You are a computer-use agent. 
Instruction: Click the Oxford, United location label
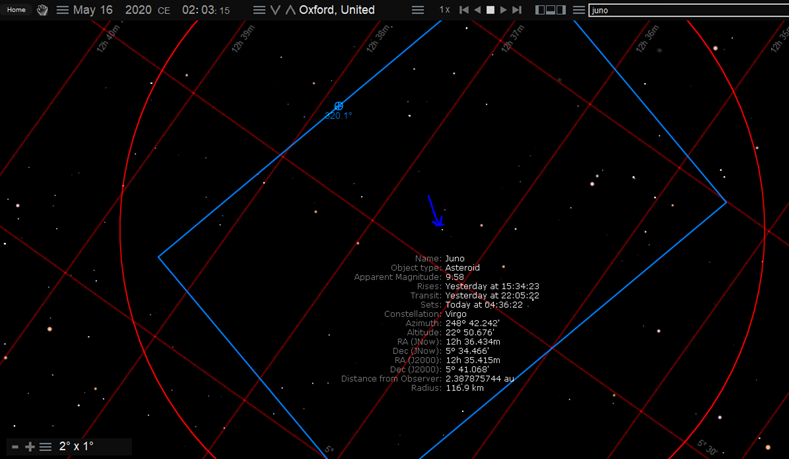337,10
